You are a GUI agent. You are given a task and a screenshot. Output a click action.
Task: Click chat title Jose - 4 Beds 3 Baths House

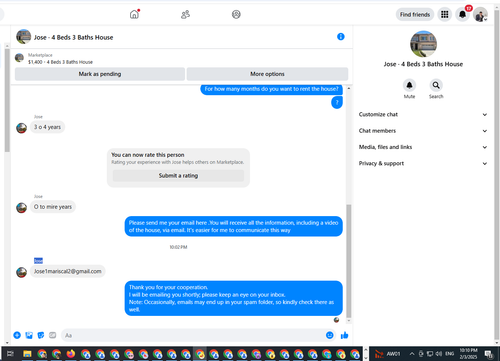(x=73, y=37)
